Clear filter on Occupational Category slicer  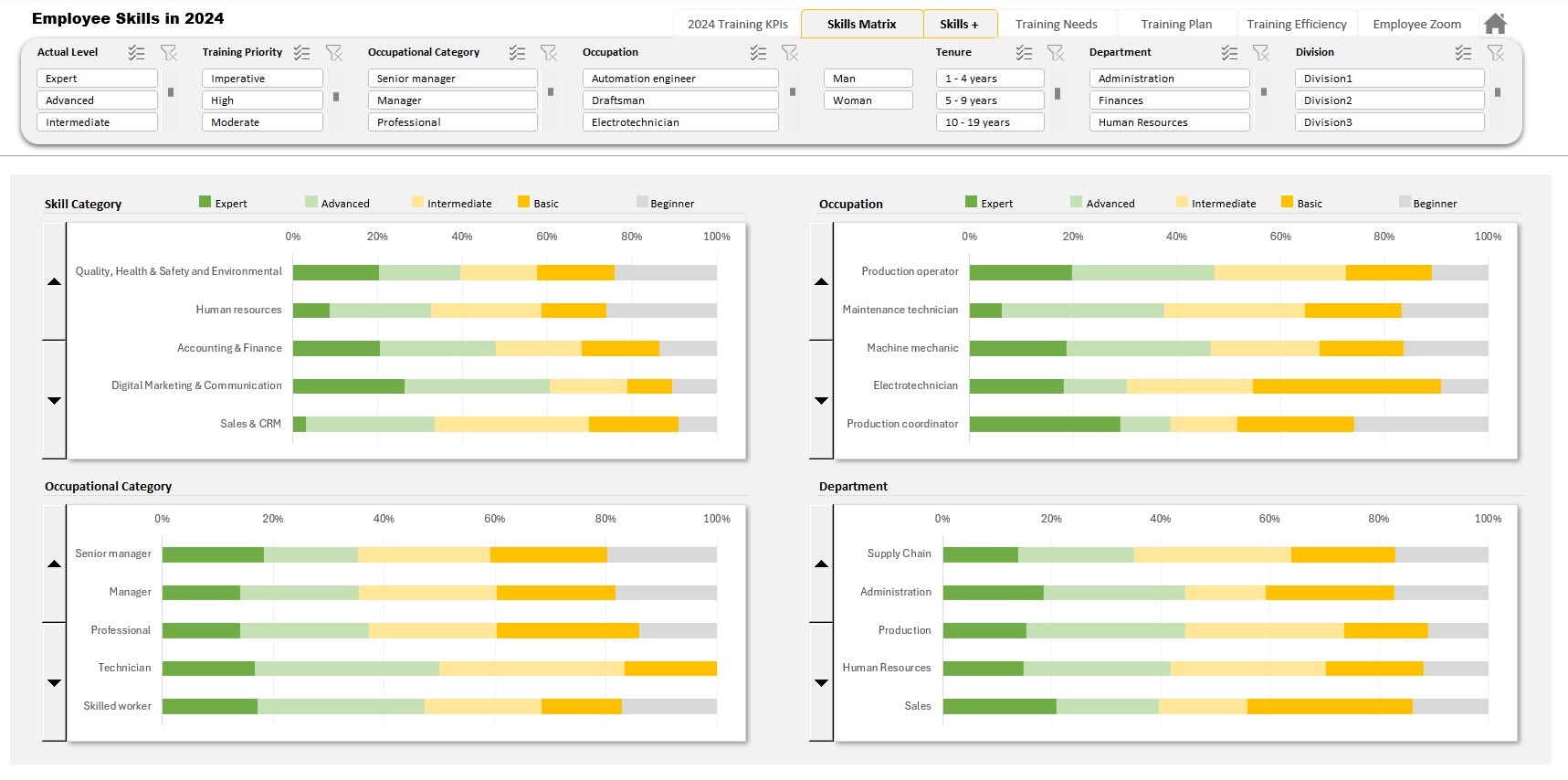[549, 53]
